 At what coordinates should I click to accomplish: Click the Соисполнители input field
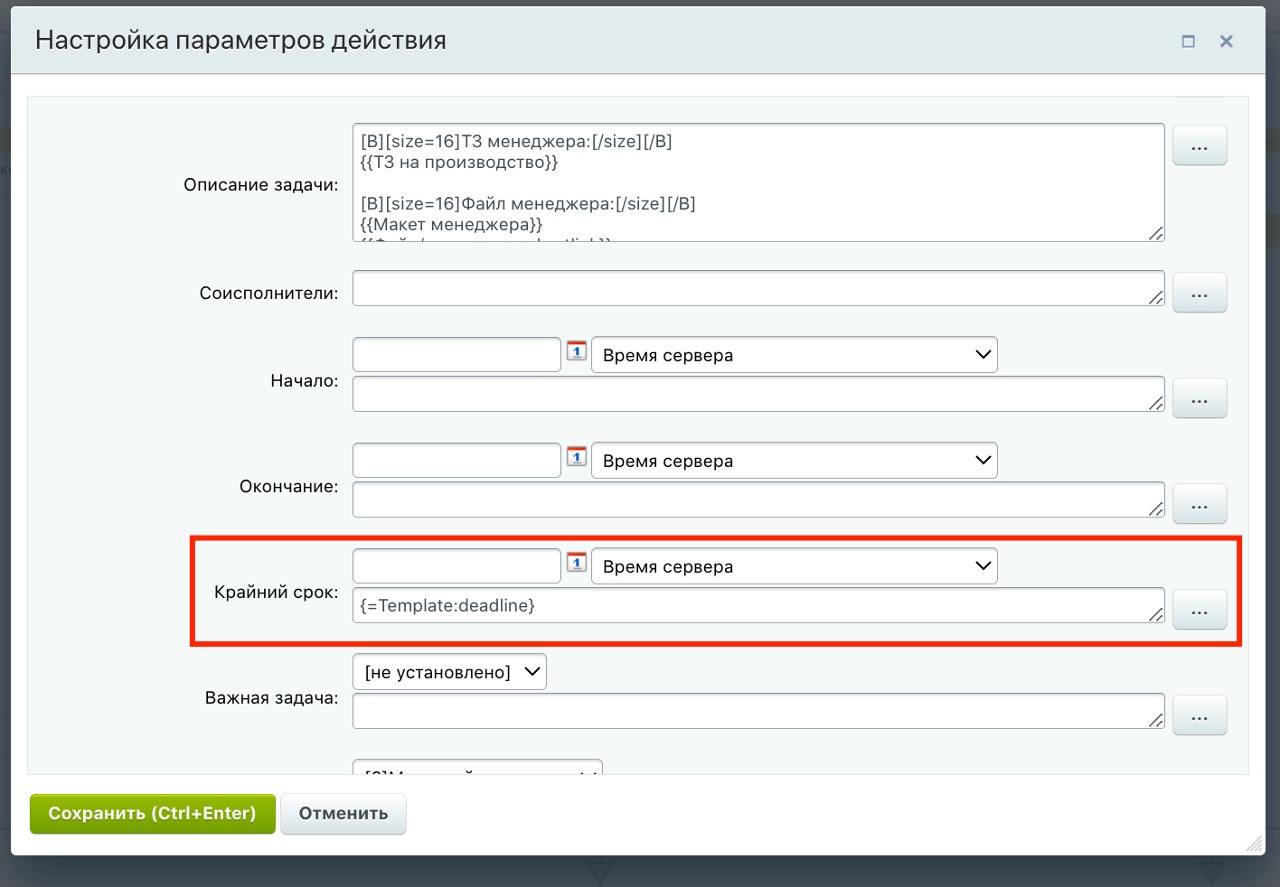(x=757, y=289)
